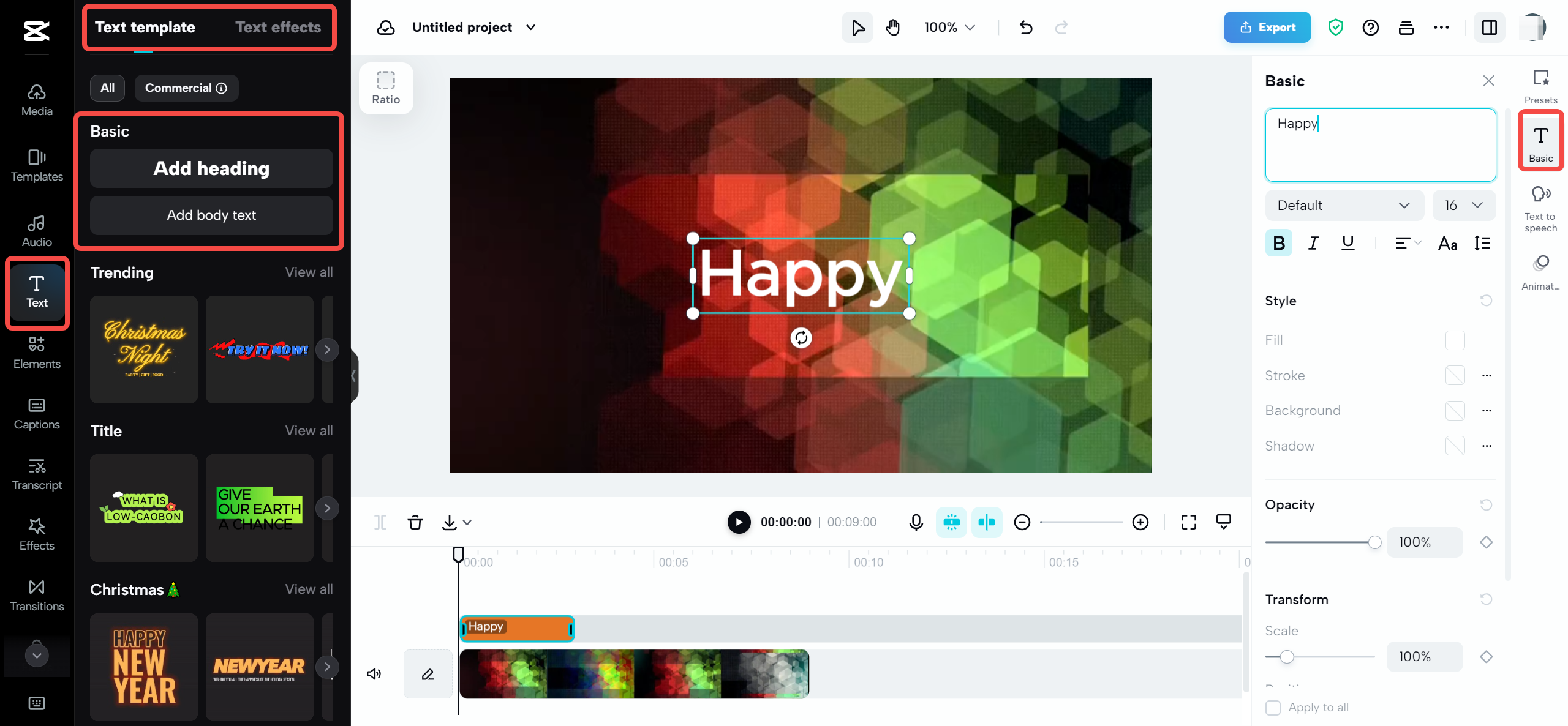Open the Default font dropdown
This screenshot has height=726, width=1568.
[1344, 206]
